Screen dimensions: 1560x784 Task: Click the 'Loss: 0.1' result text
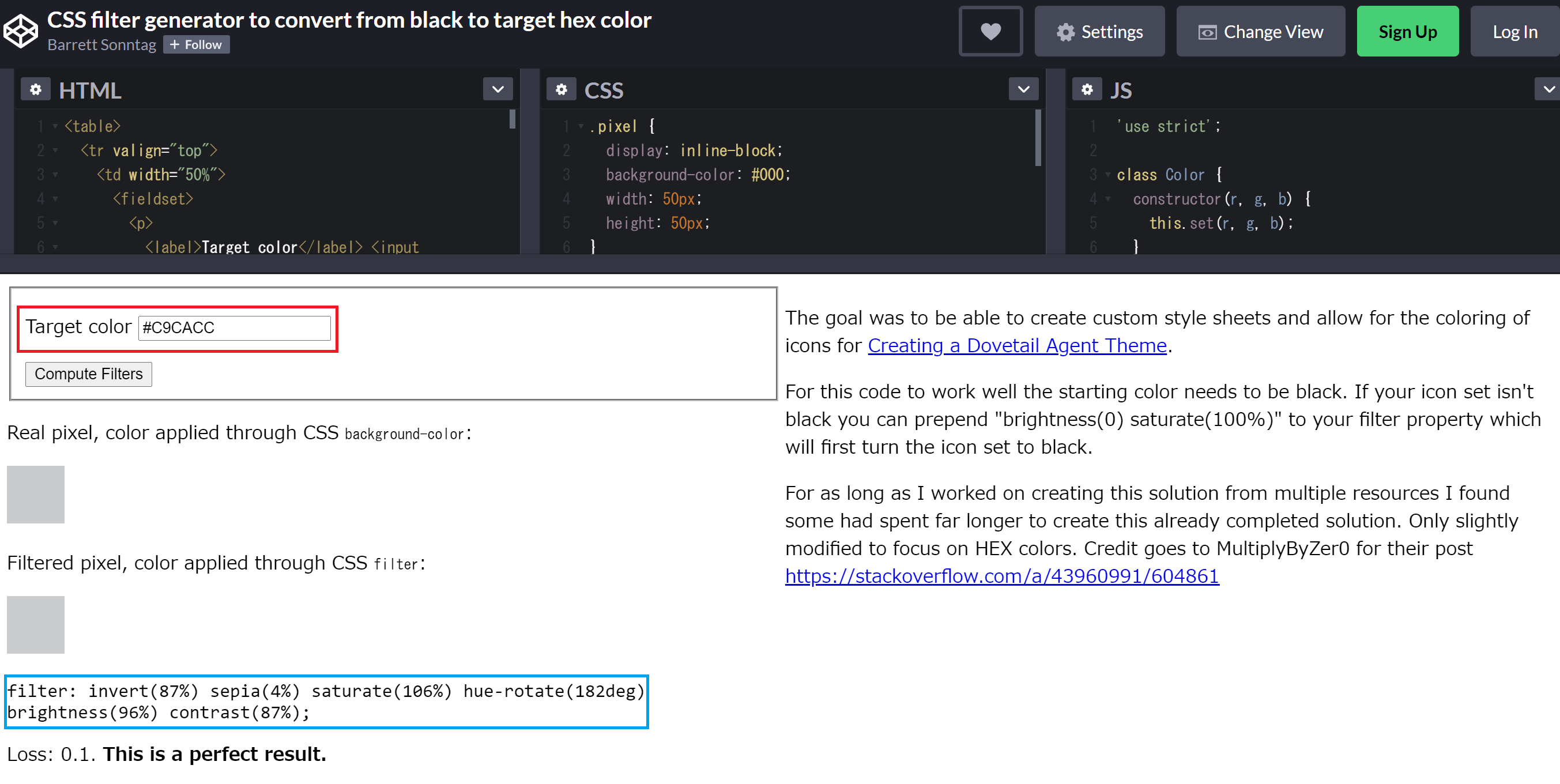[x=51, y=753]
